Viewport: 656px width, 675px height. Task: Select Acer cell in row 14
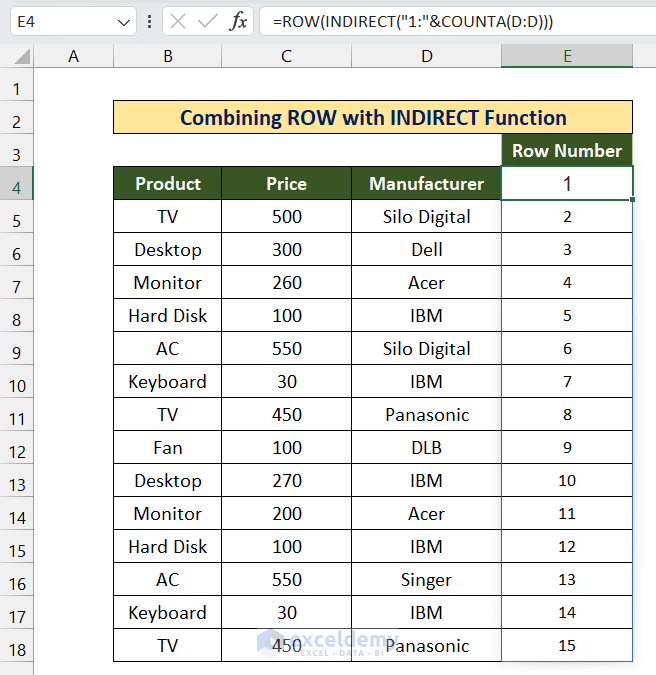click(427, 514)
